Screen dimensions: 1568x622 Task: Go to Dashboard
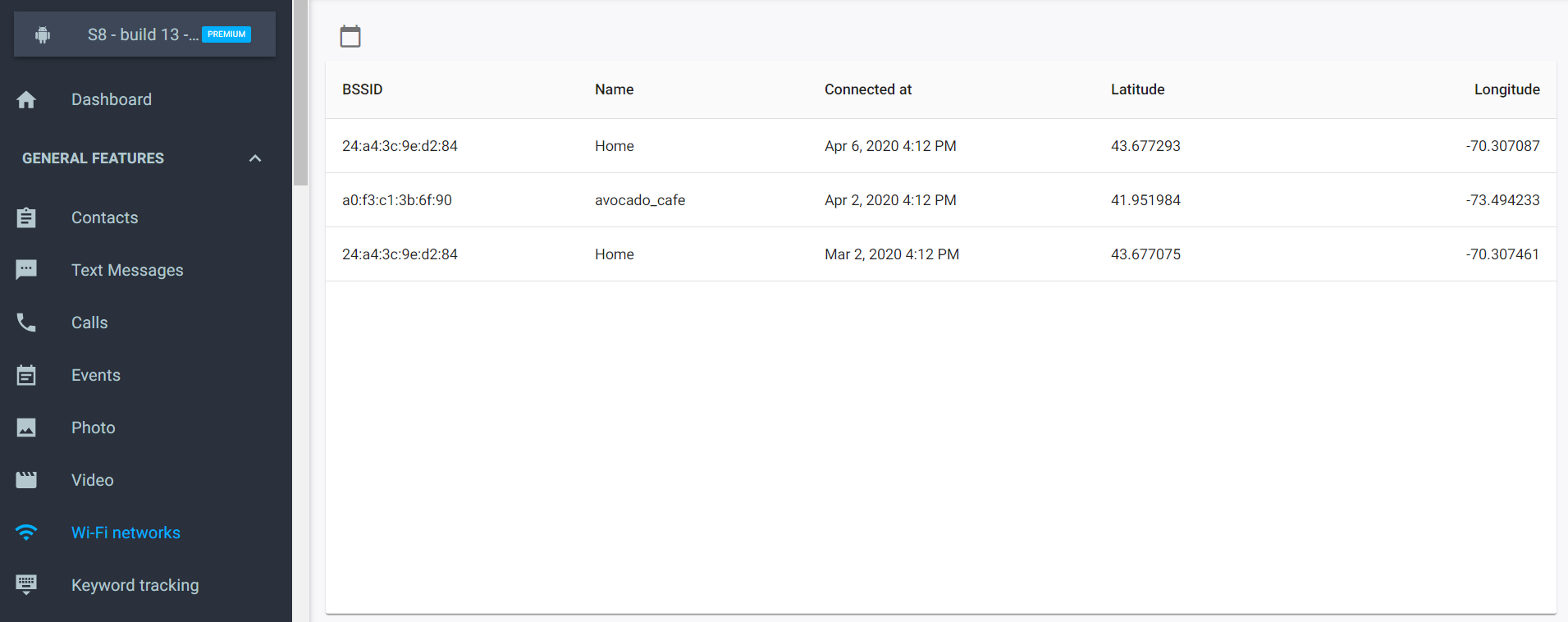[112, 99]
